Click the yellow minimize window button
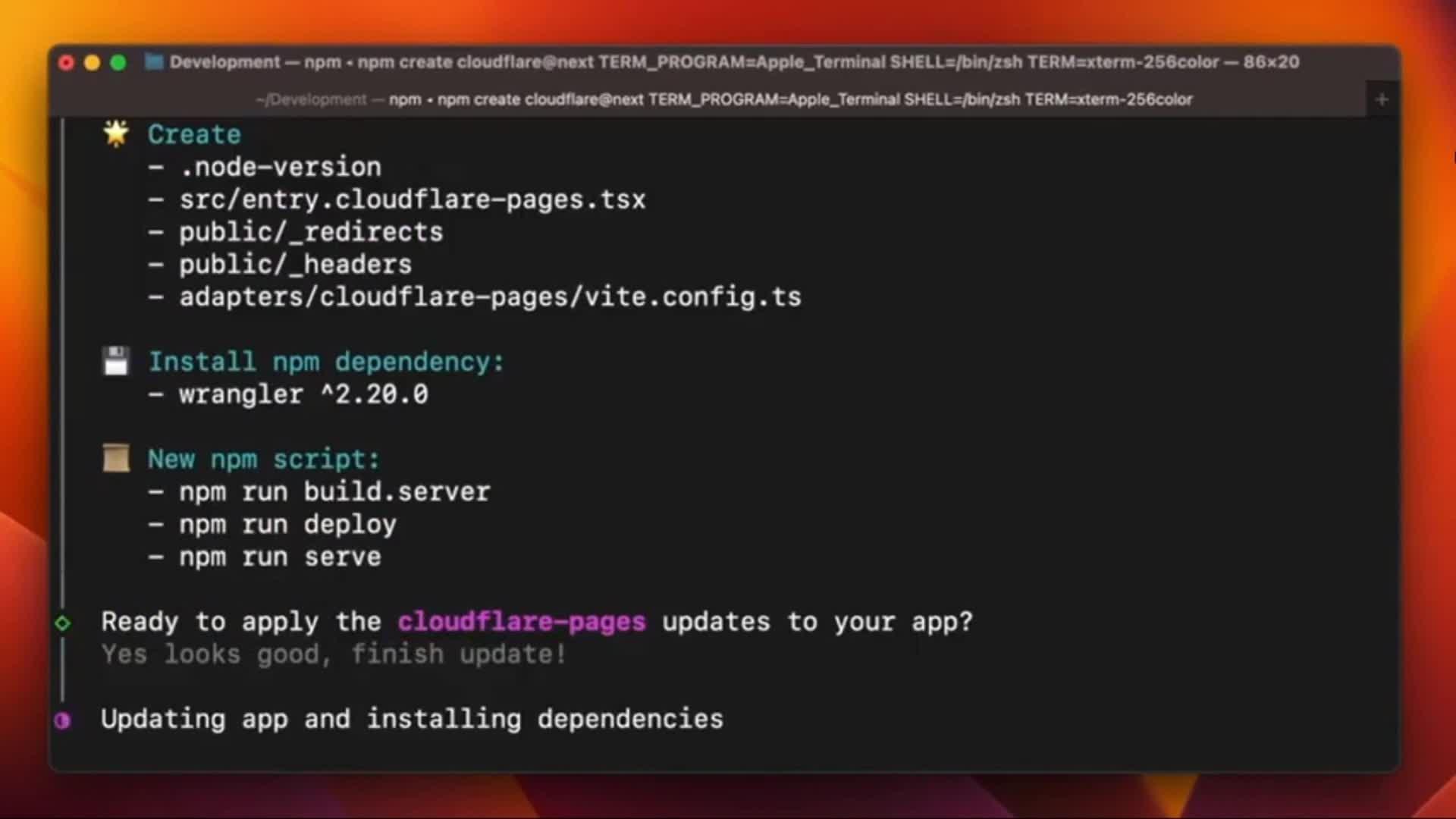 coord(93,63)
